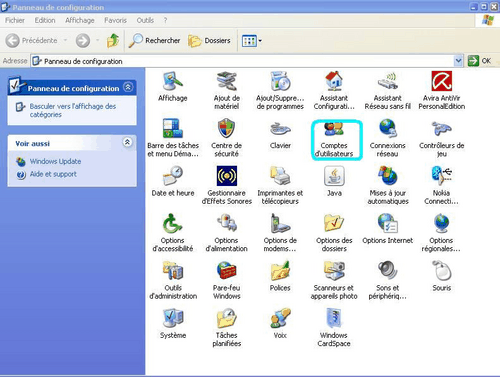Open the Favoris menu
Viewport: 500px width, 377px height.
tap(115, 20)
